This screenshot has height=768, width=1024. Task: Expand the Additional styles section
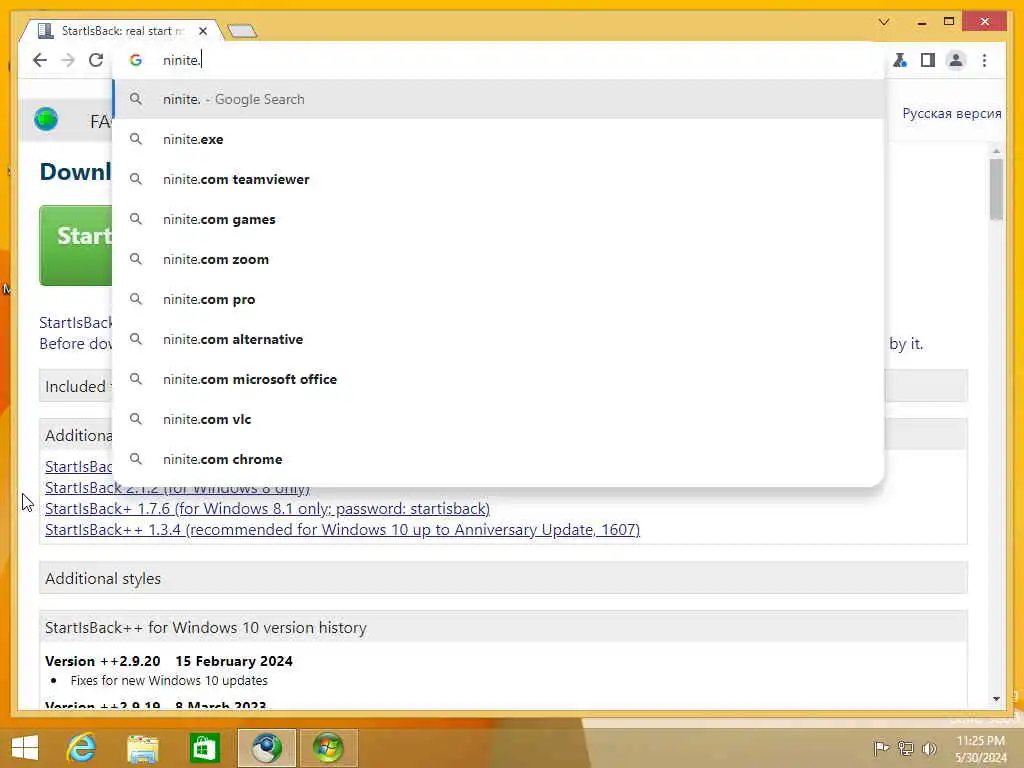[x=503, y=578]
